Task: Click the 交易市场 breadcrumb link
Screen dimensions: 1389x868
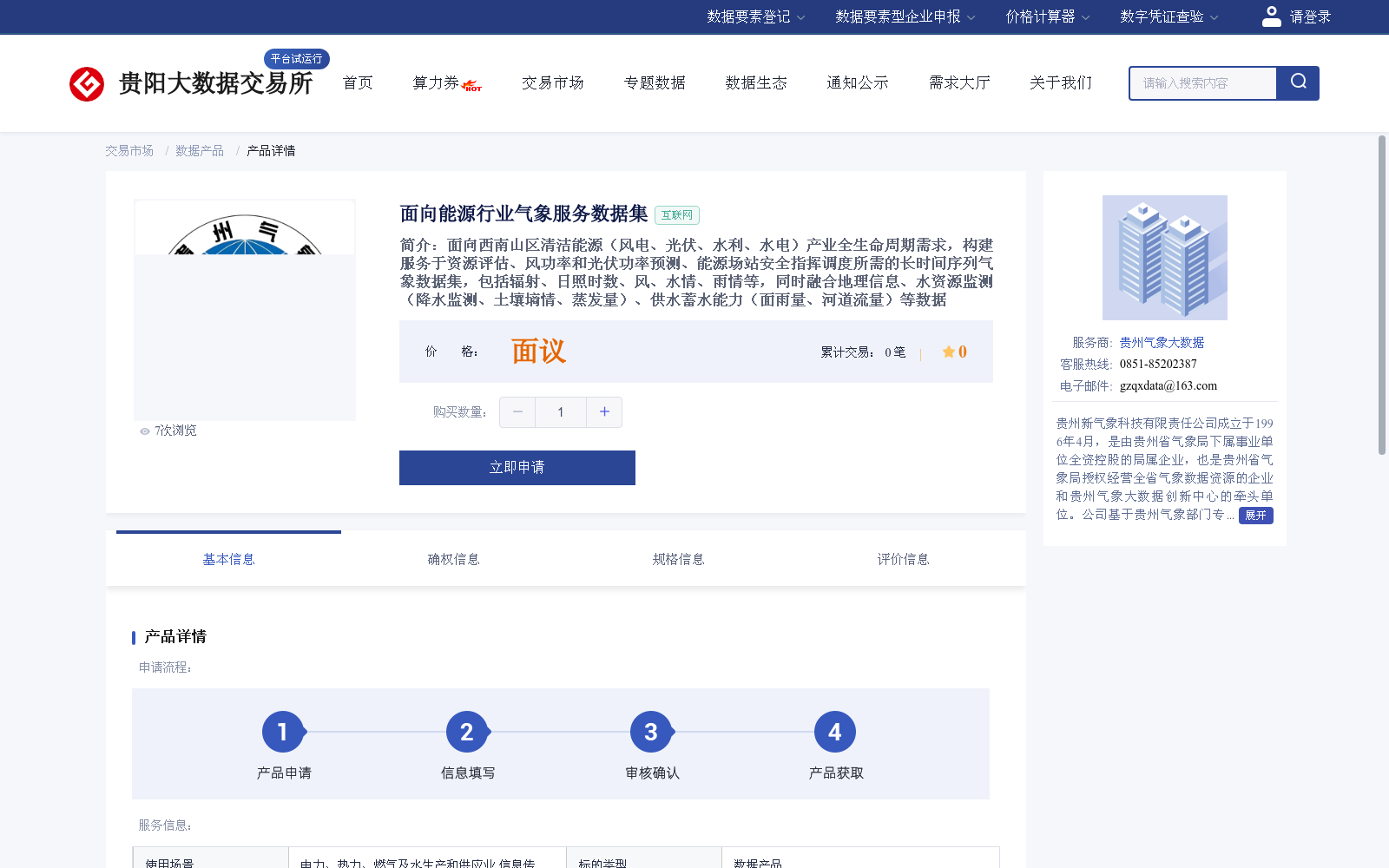Action: click(x=129, y=151)
